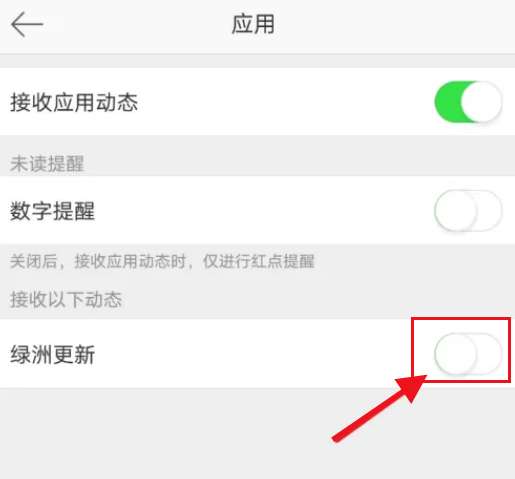
Task: Click the white knob of 接收应用动态 switch
Action: point(481,102)
